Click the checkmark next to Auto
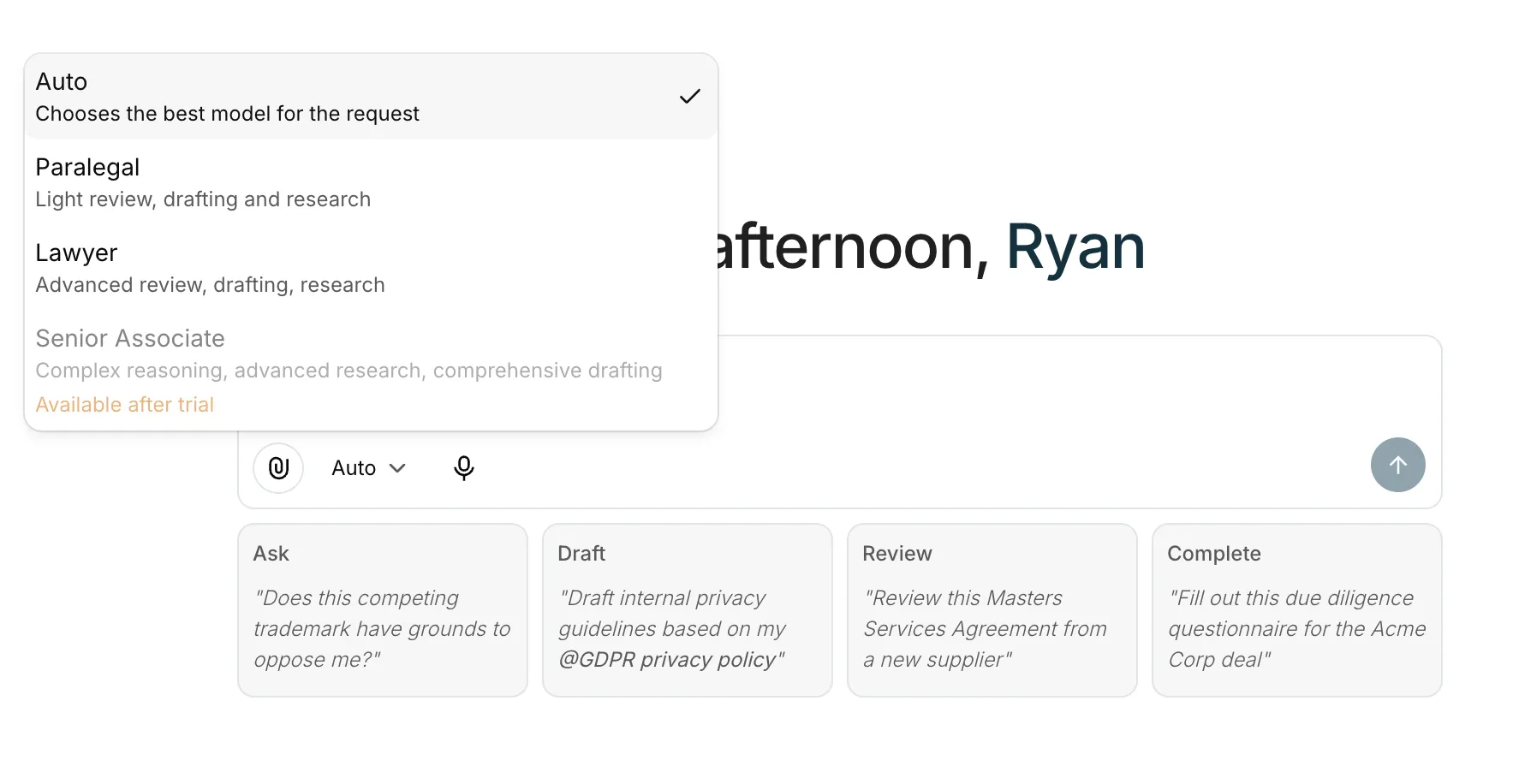Viewport: 1519px width, 784px height. click(x=689, y=97)
